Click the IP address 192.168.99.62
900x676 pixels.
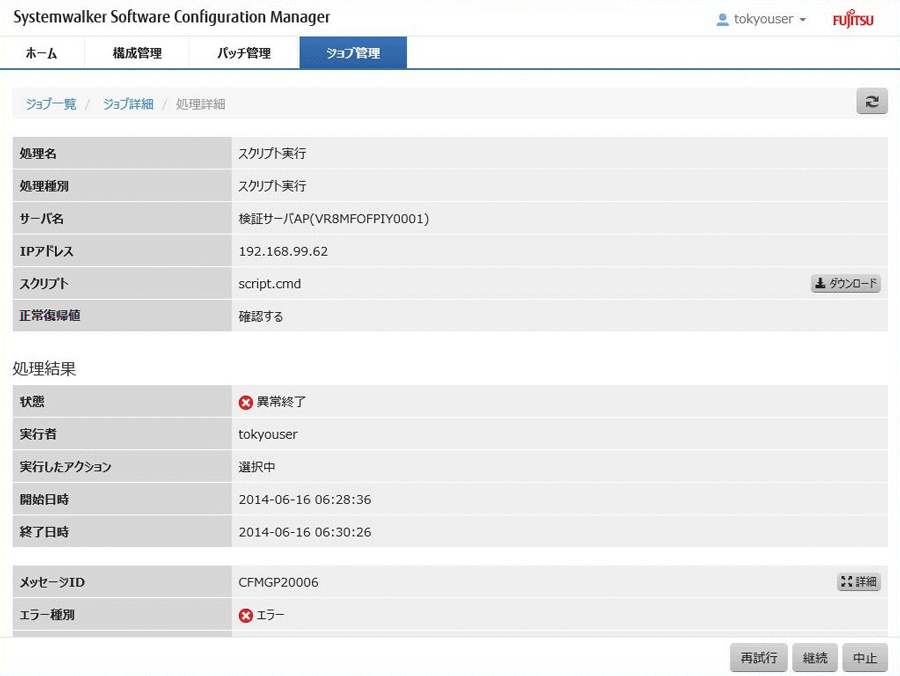coord(283,251)
